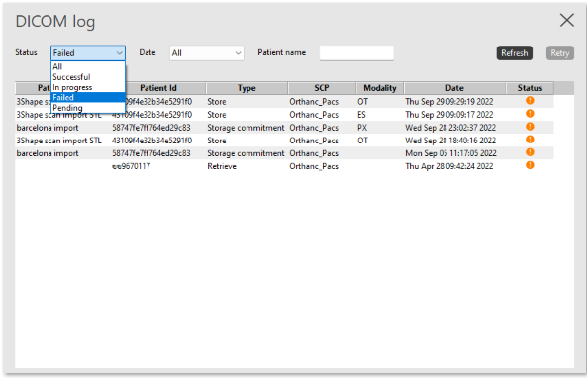Select the Retrieve type cell
Image resolution: width=587 pixels, height=378 pixels.
tap(222, 166)
